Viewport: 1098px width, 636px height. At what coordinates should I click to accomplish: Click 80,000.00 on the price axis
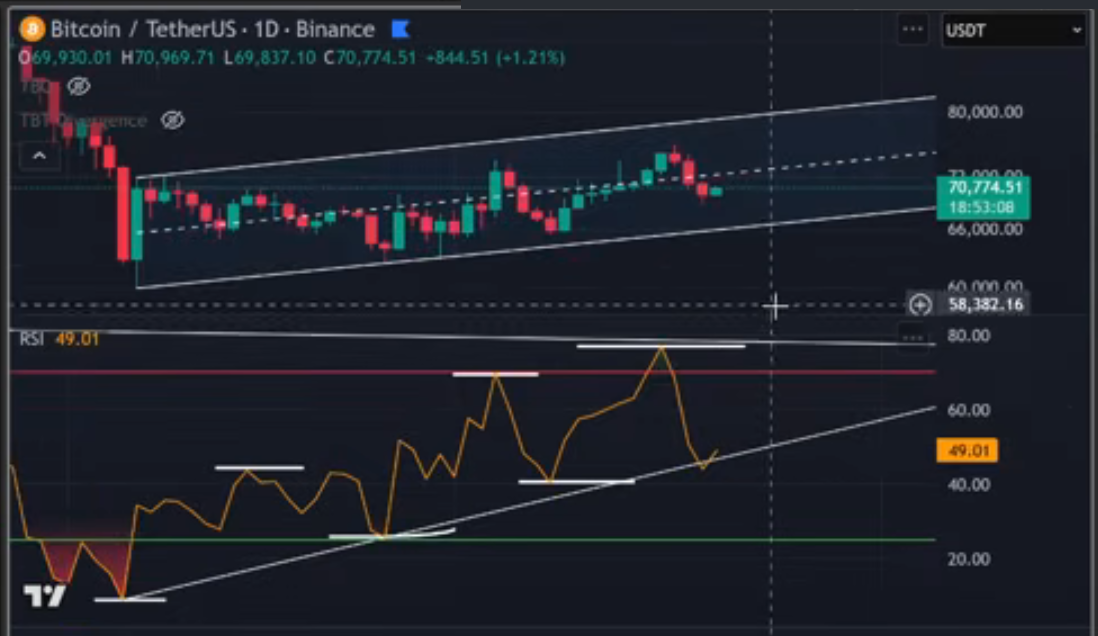983,112
